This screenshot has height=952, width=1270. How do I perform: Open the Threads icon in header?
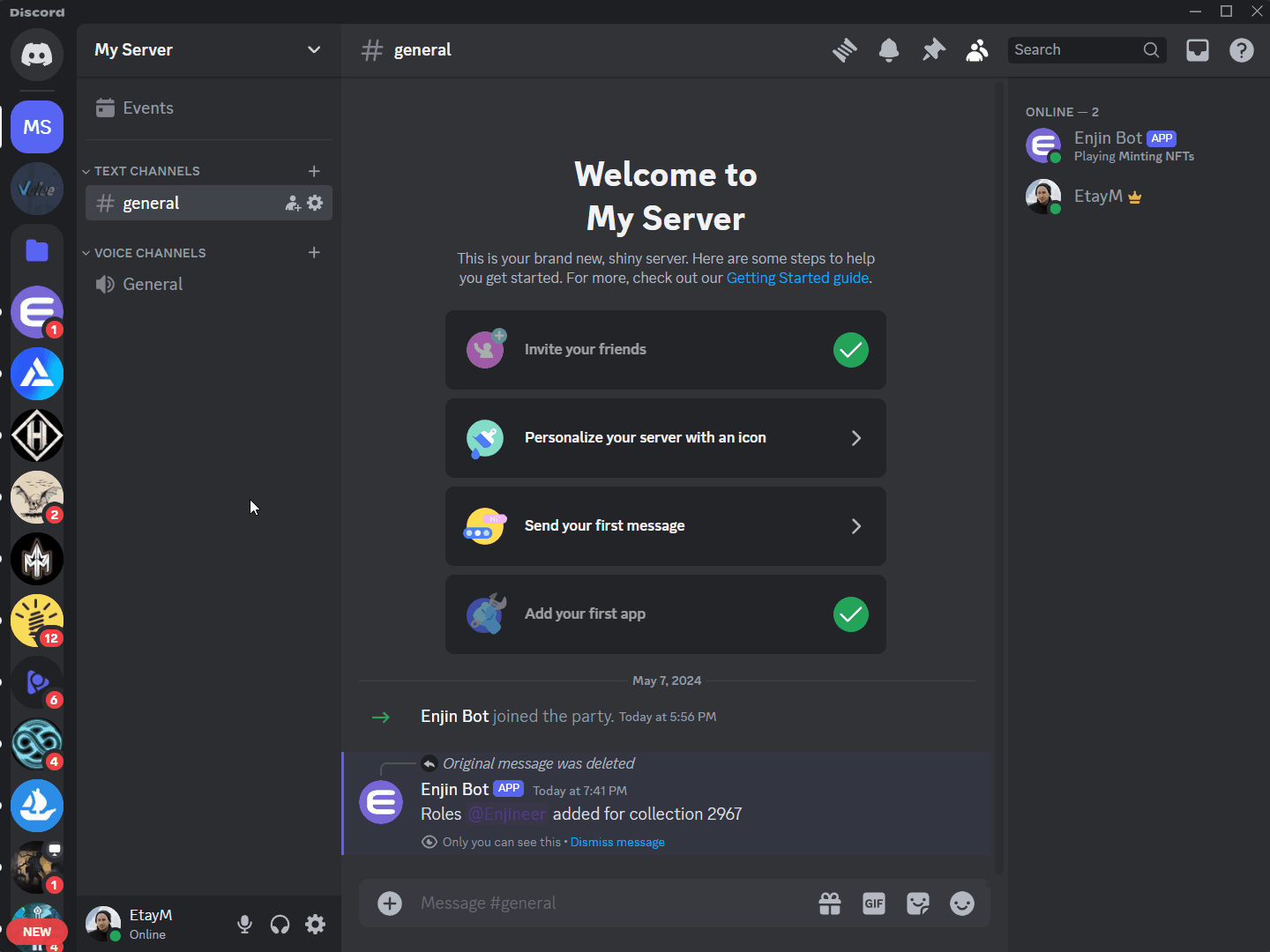click(x=845, y=50)
